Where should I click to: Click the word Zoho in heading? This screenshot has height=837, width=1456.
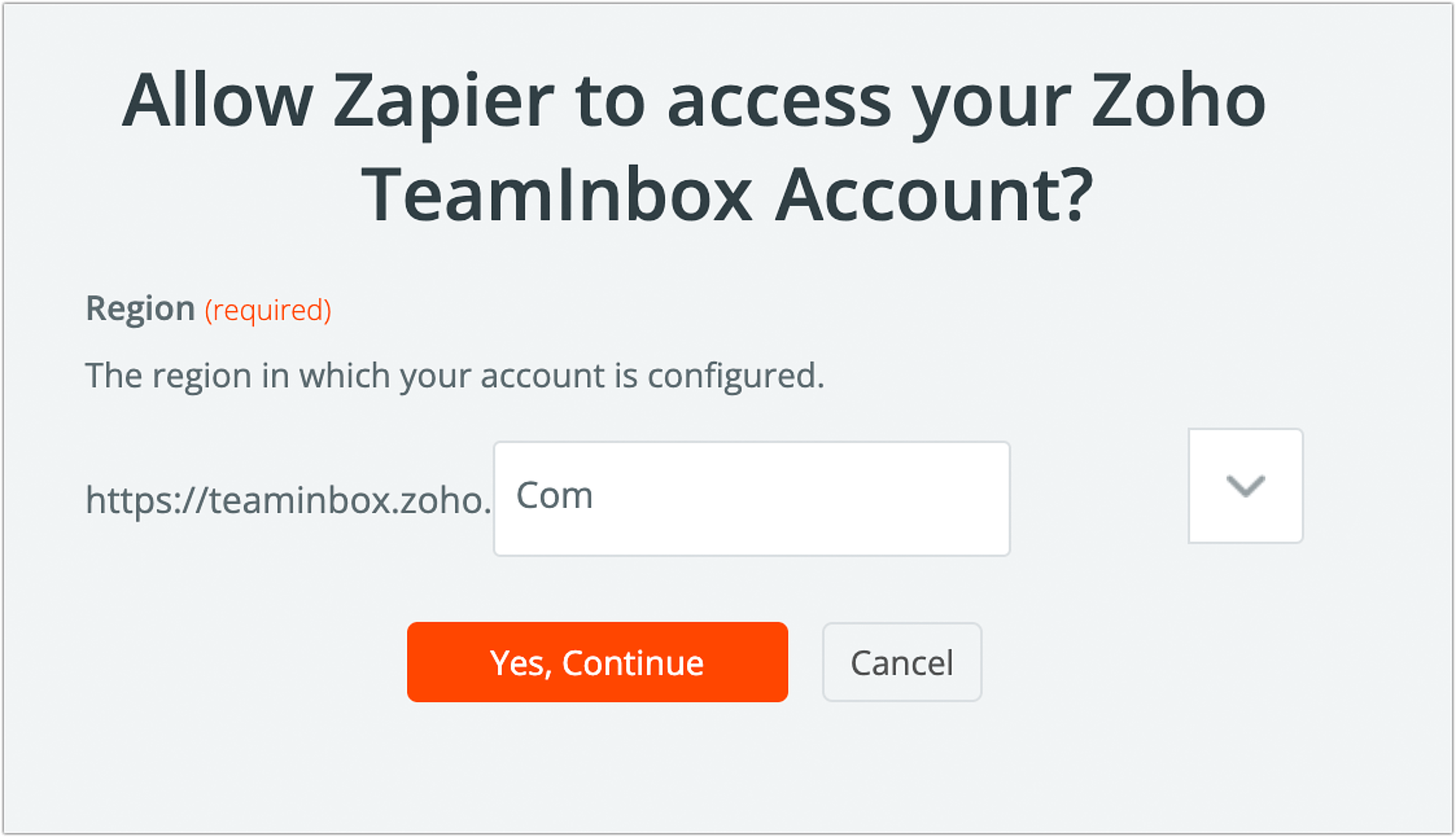tap(1179, 101)
